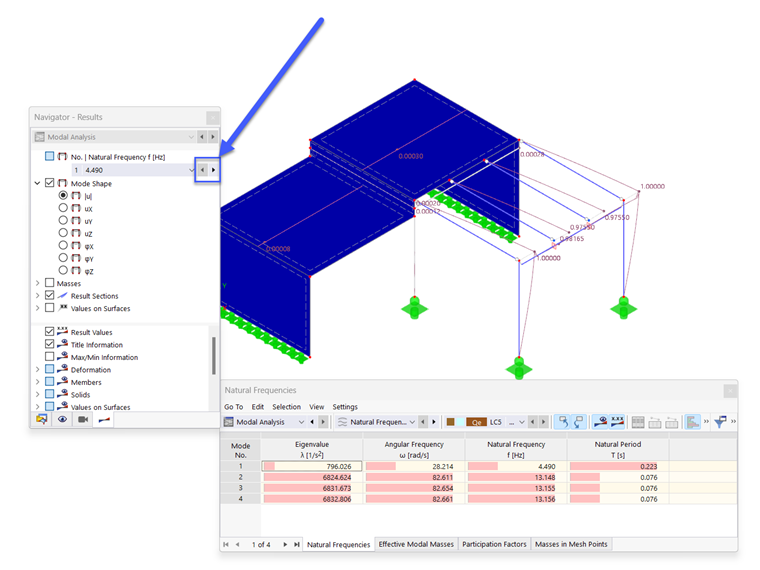Click the x.xx result values icon in table toolbar
This screenshot has width=760, height=570.
point(618,422)
